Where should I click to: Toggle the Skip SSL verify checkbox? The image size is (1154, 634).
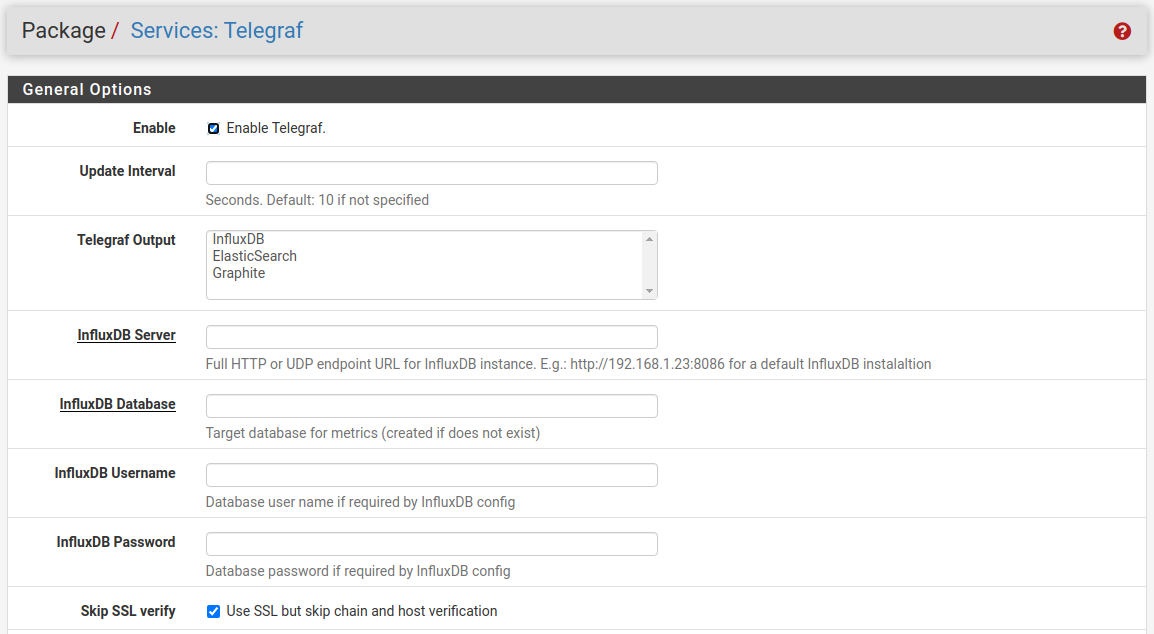213,611
